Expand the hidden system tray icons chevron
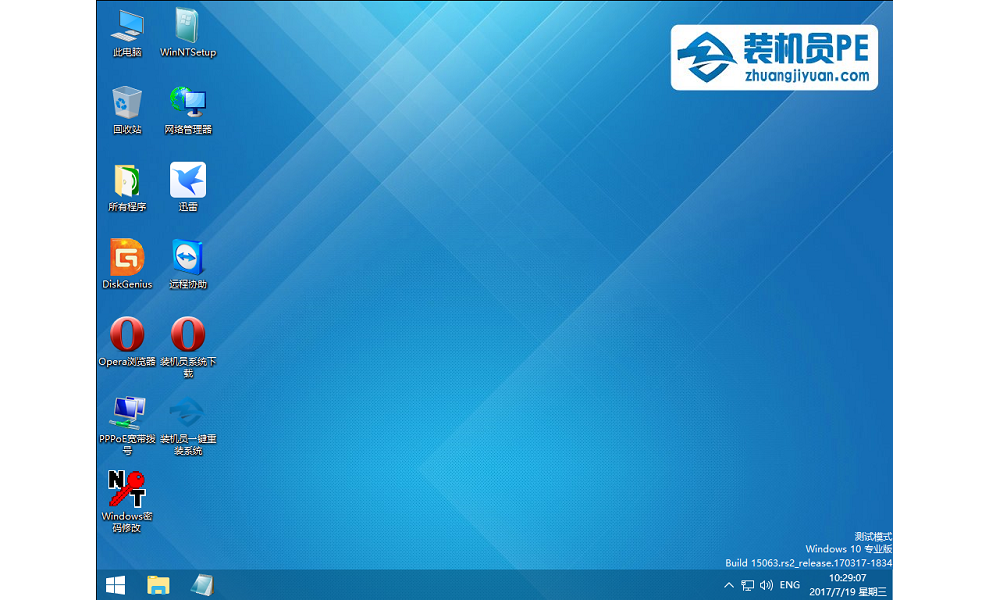 [x=729, y=585]
